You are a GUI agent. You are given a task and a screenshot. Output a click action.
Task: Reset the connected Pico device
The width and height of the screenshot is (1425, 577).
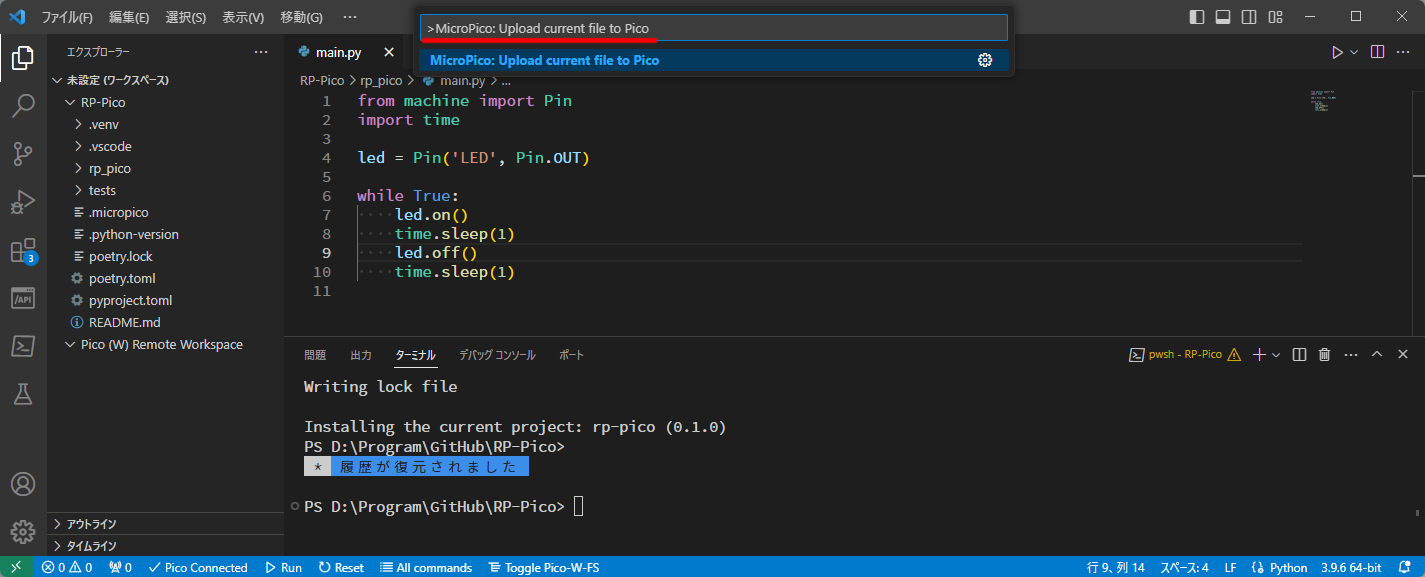[x=340, y=567]
